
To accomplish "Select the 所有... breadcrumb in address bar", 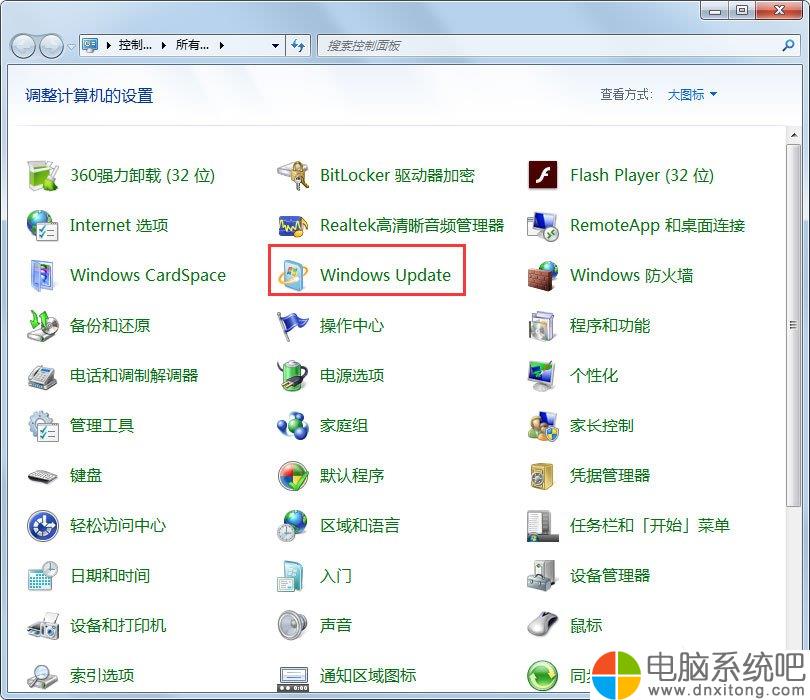I will click(192, 45).
